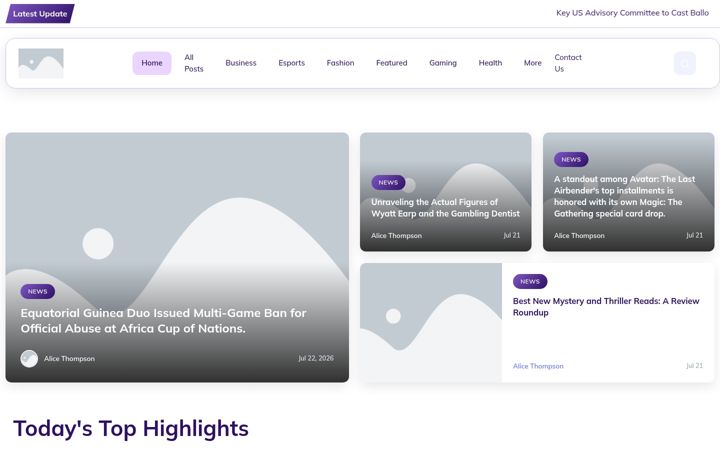This screenshot has width=720, height=450.
Task: Click Jul 21 date on the Wyatt Earp card
Action: point(512,235)
